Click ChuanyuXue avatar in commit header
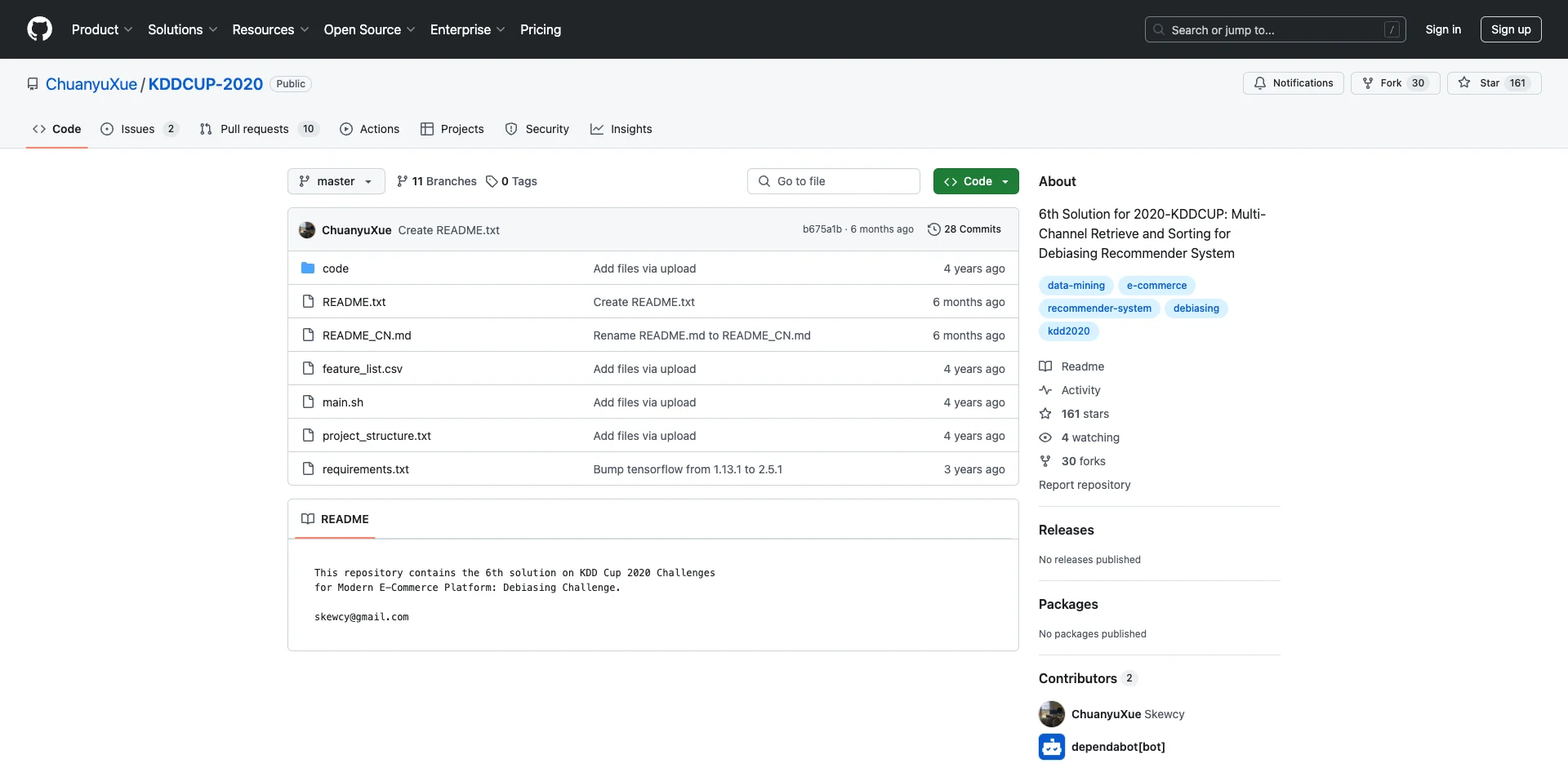 pos(307,229)
